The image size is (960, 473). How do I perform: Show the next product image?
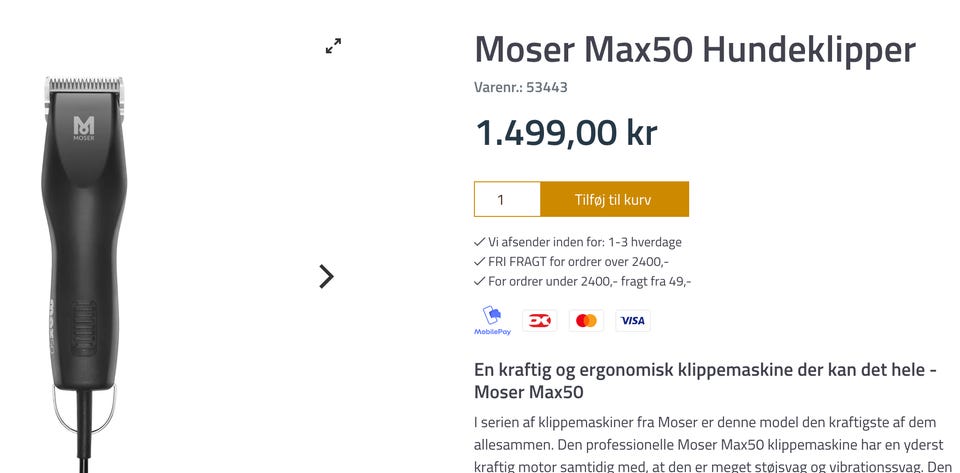(326, 276)
